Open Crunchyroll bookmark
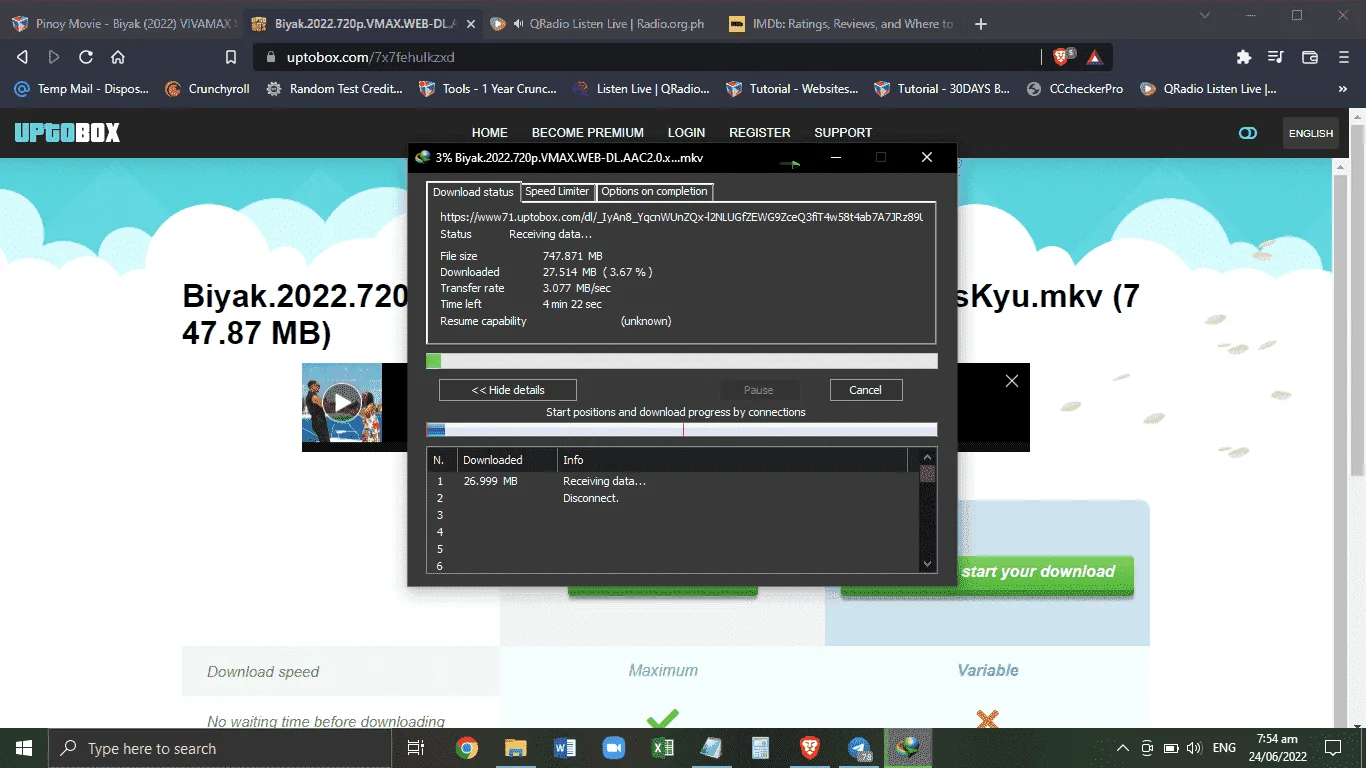This screenshot has height=768, width=1366. click(x=207, y=89)
